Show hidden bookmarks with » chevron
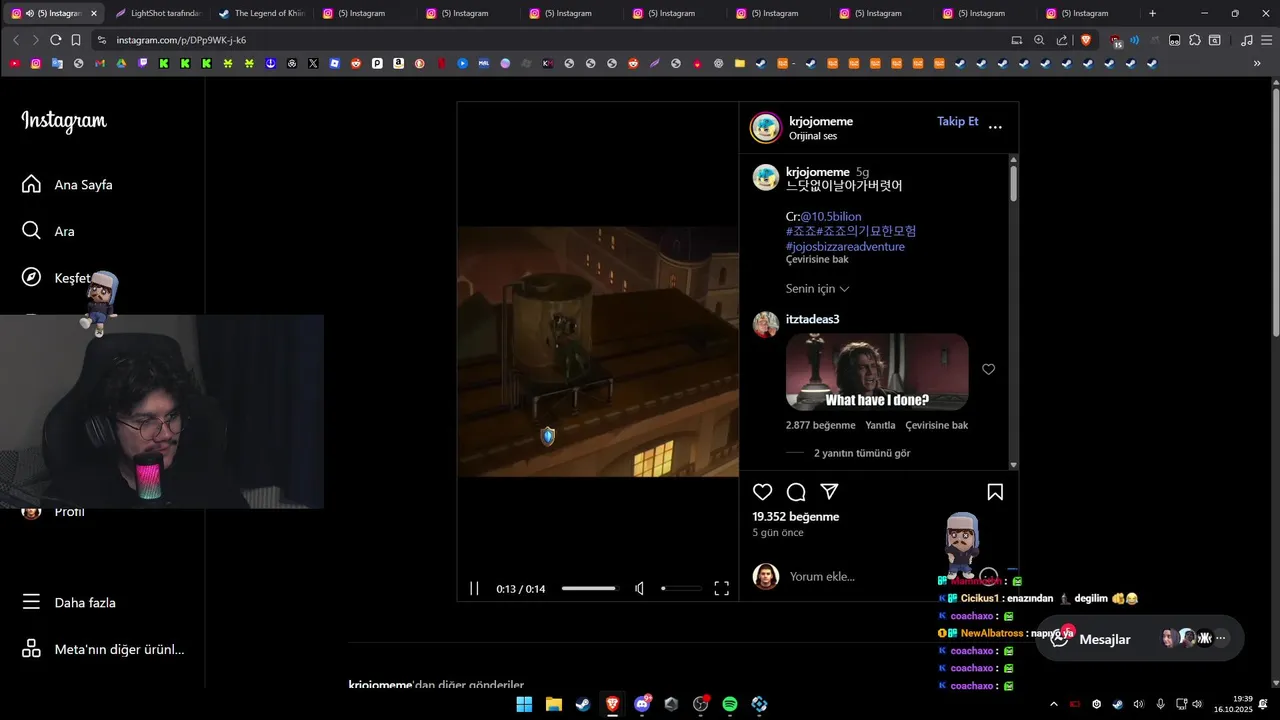Screen dimensions: 1280x720 (1257, 63)
